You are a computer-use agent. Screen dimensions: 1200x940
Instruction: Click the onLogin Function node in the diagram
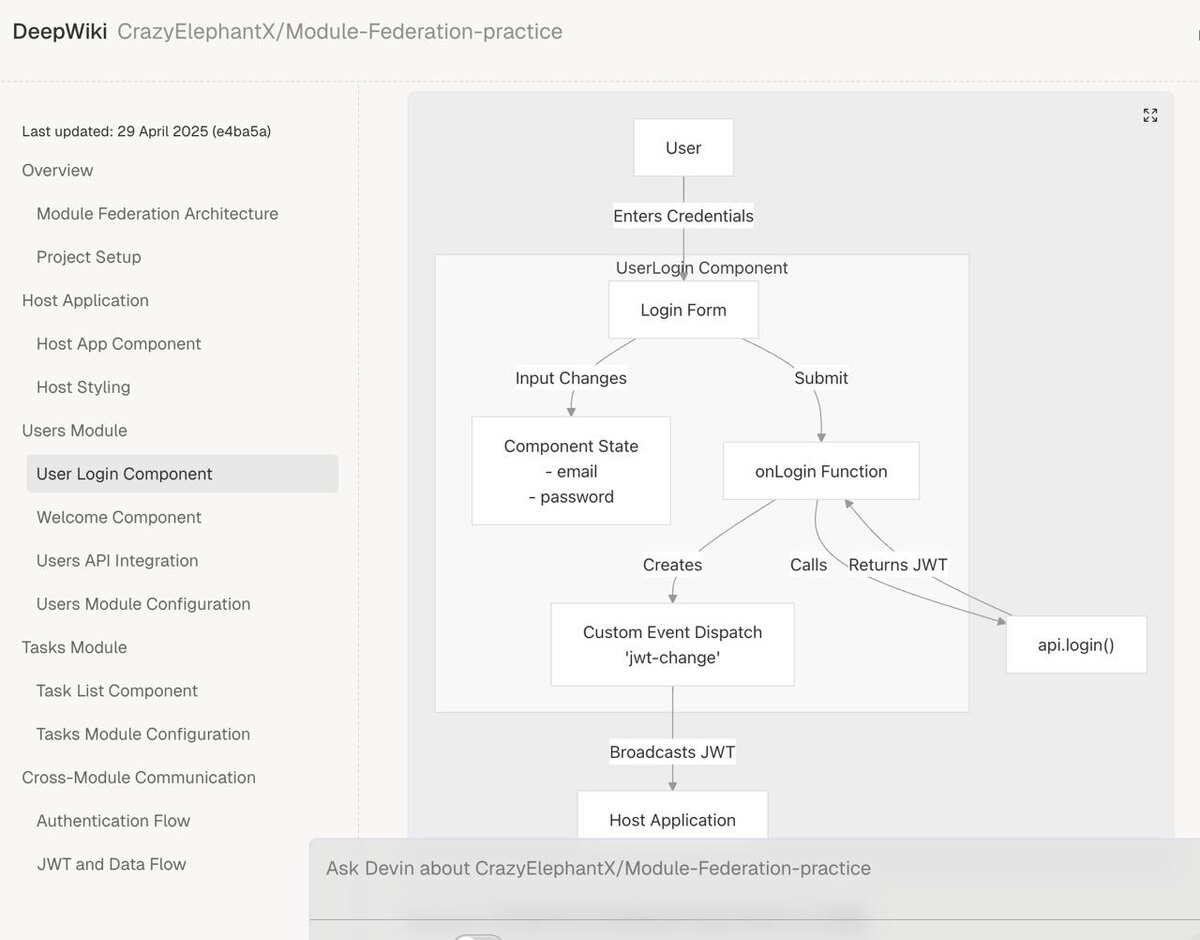(x=821, y=472)
